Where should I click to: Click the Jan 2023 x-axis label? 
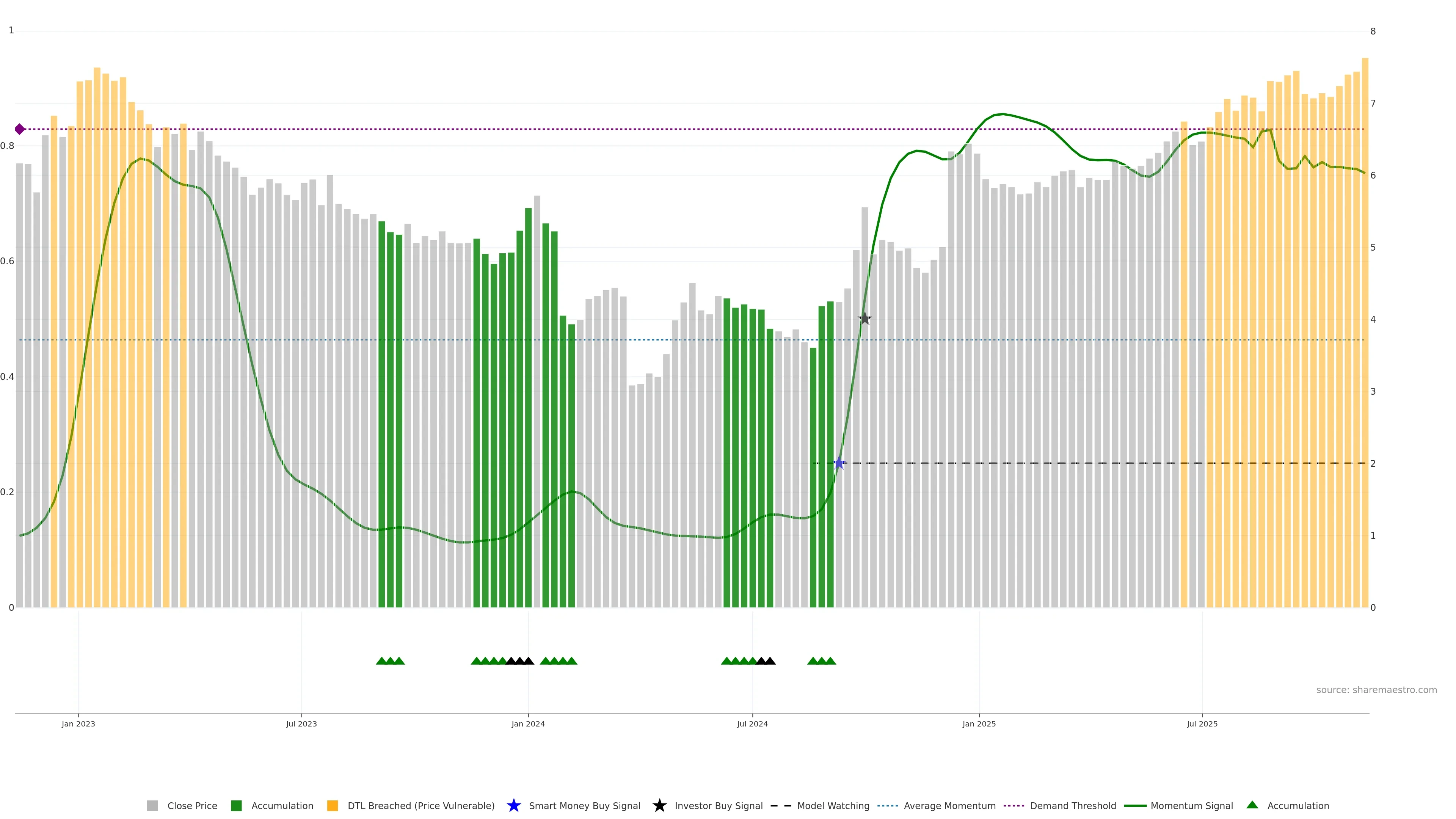coord(78,723)
